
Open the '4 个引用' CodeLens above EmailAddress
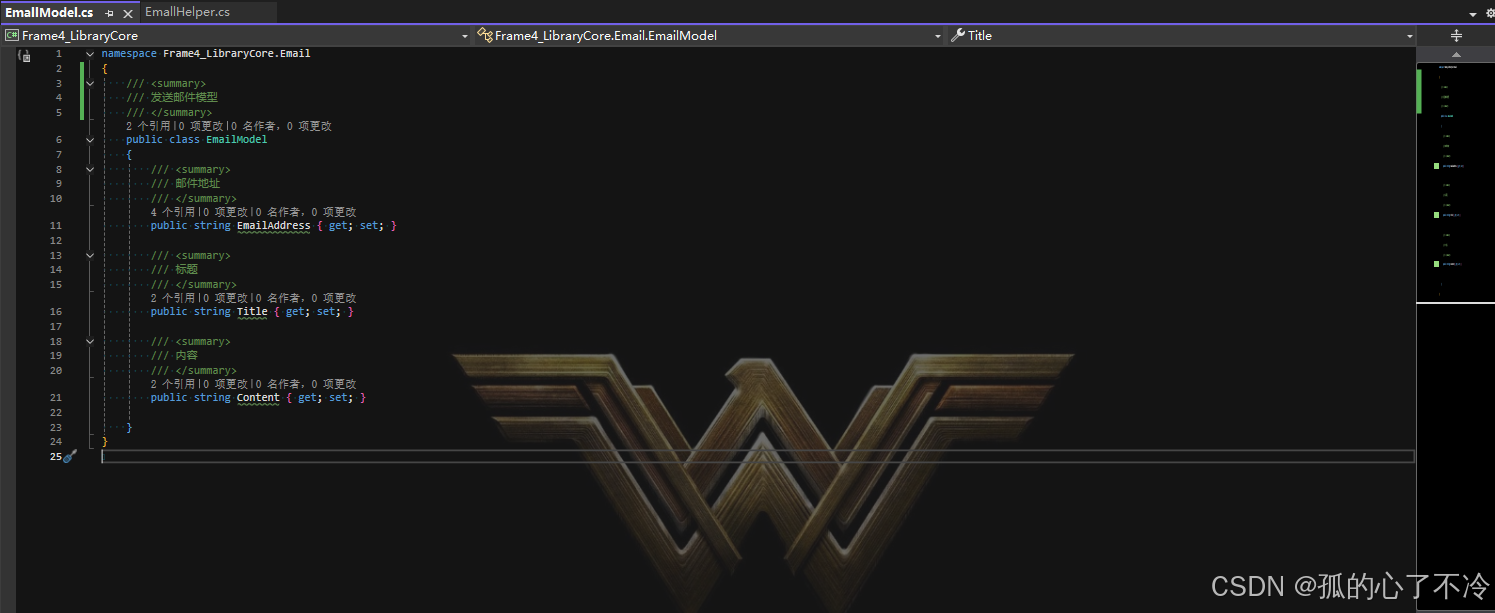173,213
